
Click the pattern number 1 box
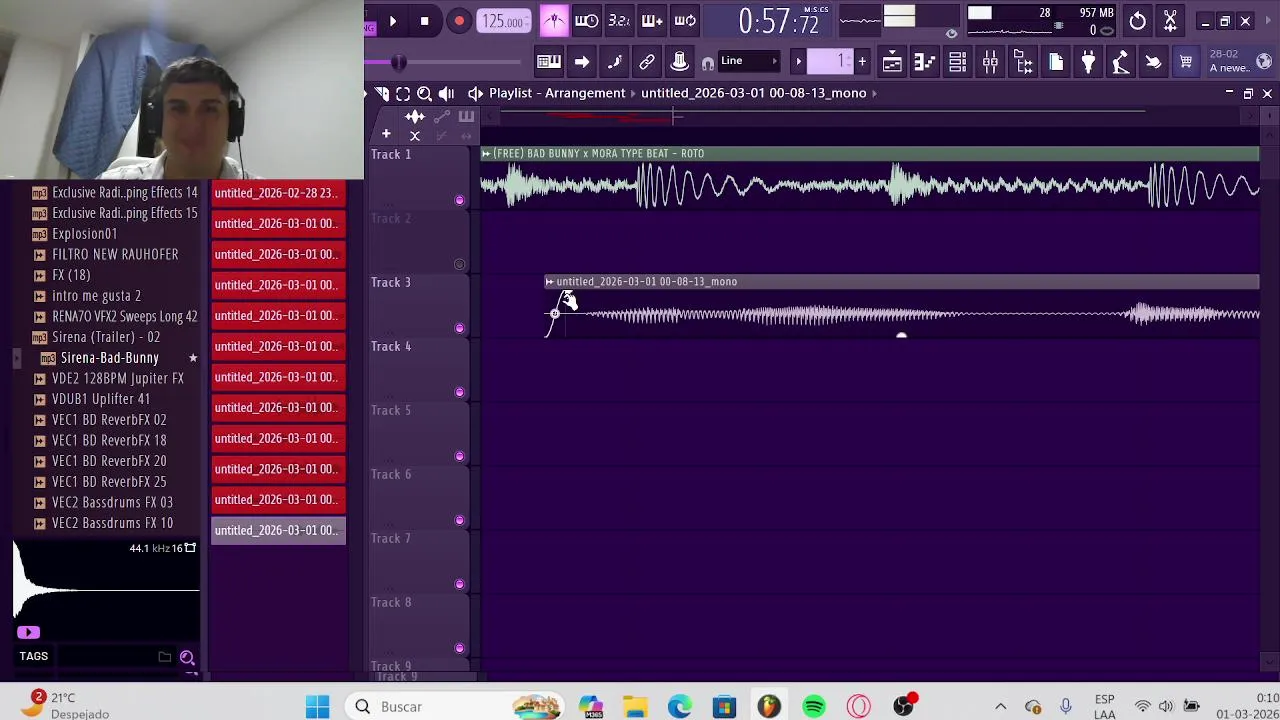tap(830, 62)
